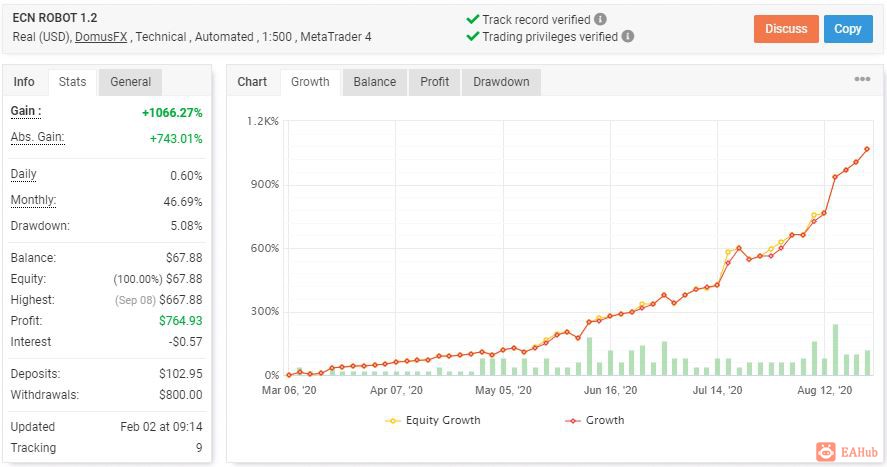The height and width of the screenshot is (467, 887).
Task: Click info icon beside Trading privileges verified
Action: click(x=627, y=36)
